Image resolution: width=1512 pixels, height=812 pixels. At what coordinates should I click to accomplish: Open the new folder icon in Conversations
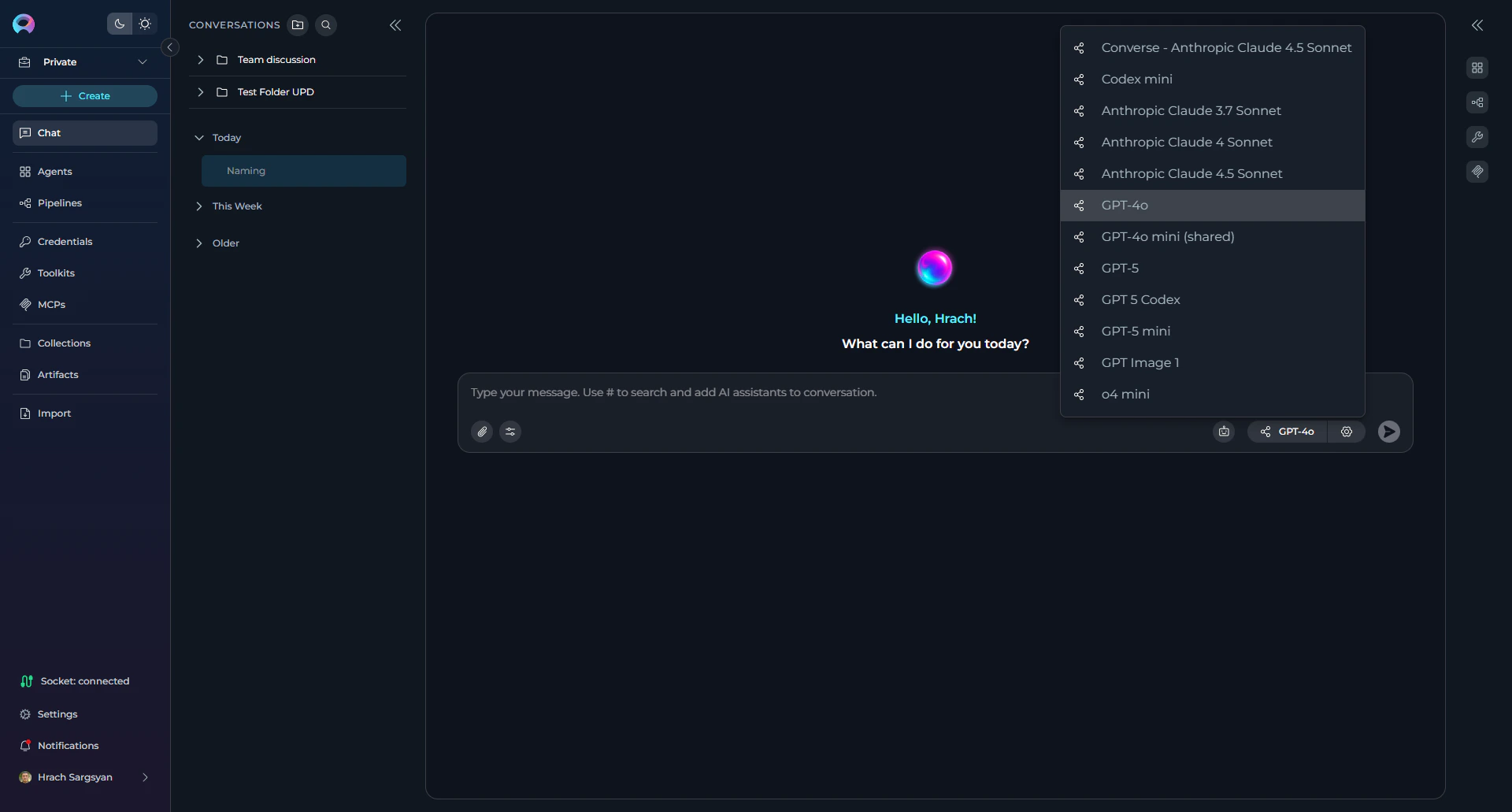(x=298, y=24)
